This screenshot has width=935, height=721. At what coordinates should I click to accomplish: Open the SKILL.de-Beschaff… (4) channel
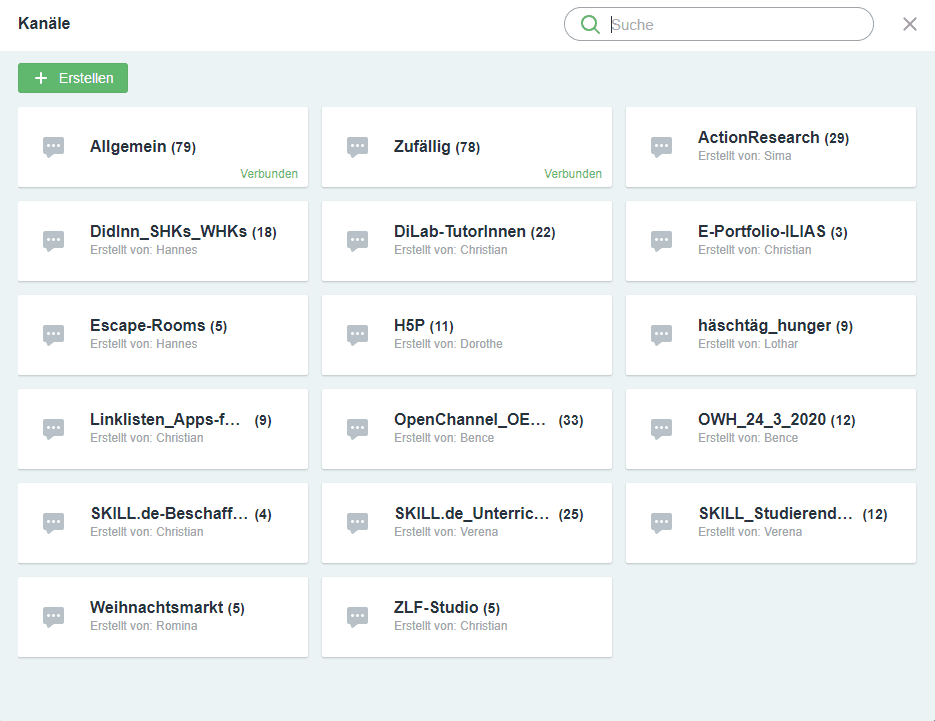[163, 523]
